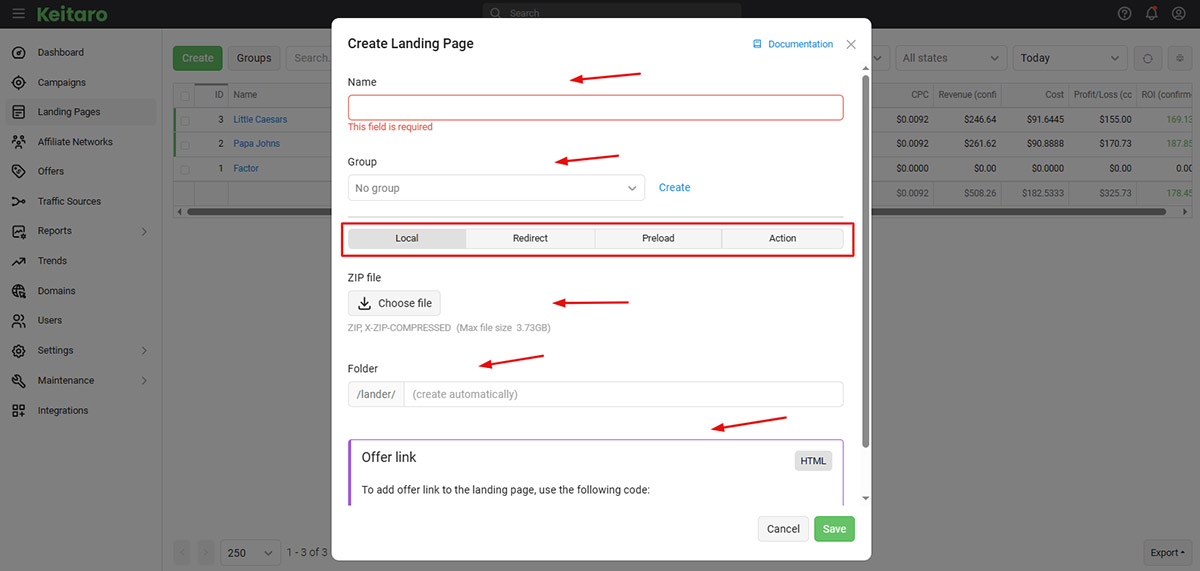Image resolution: width=1200 pixels, height=571 pixels.
Task: Tick the checkbox for the Little Caesars row
Action: [185, 120]
